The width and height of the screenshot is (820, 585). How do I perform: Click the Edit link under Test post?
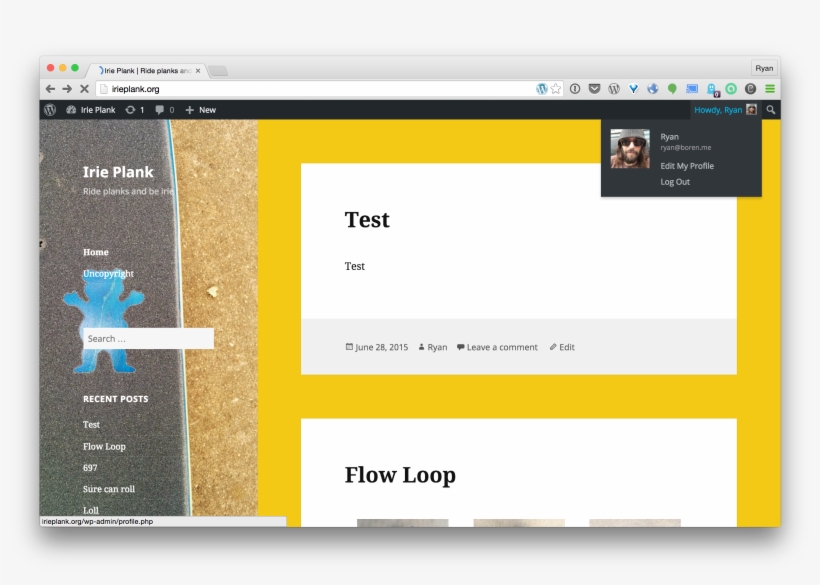click(x=566, y=348)
